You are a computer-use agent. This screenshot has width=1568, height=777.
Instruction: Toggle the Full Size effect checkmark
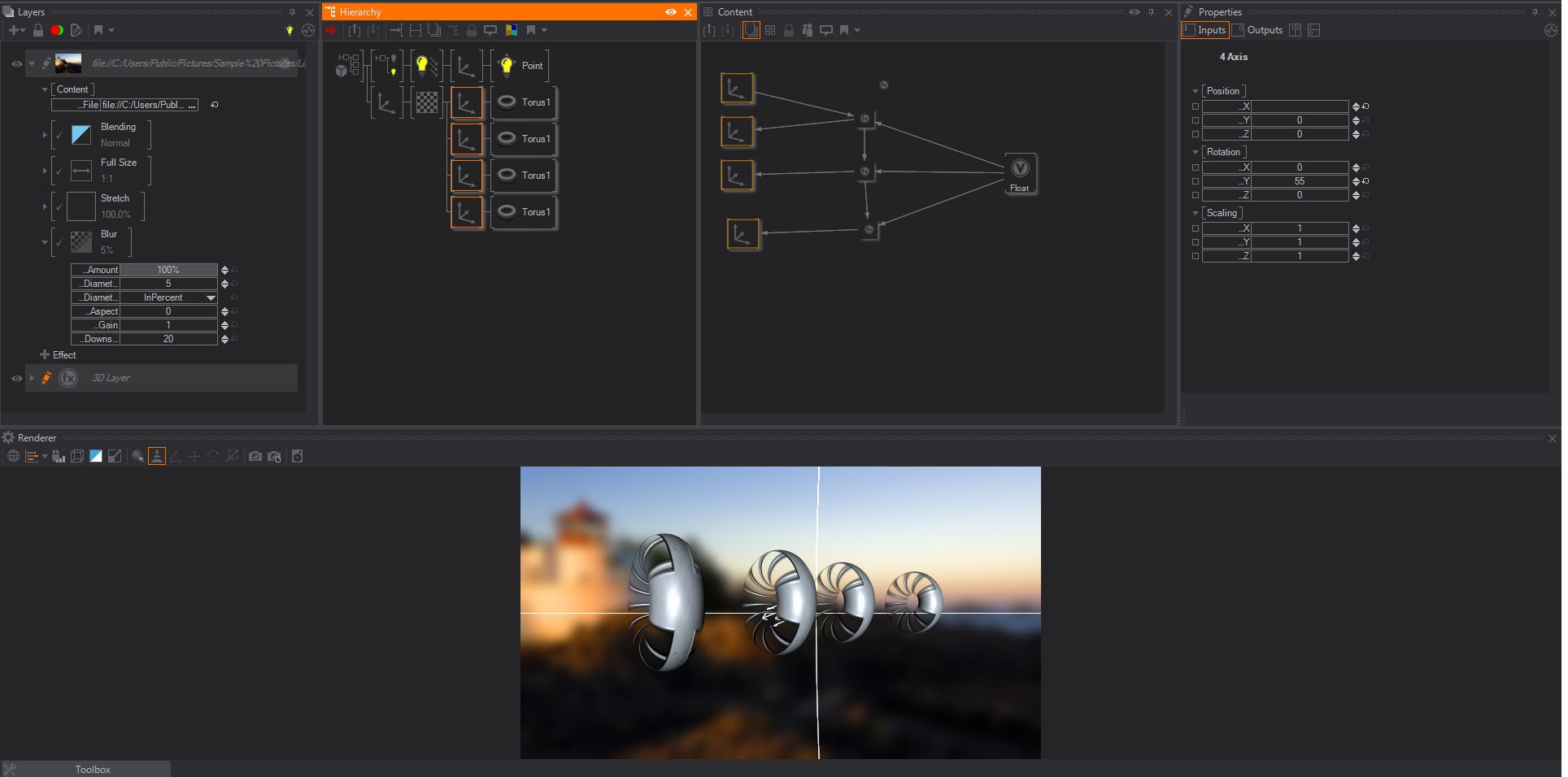(x=59, y=171)
